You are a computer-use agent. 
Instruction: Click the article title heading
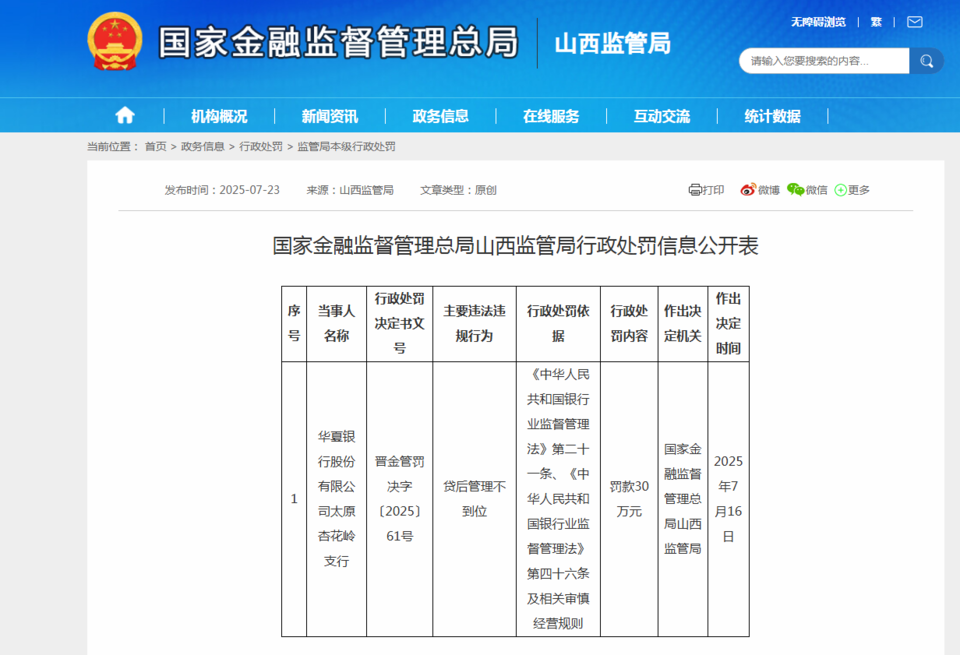516,246
